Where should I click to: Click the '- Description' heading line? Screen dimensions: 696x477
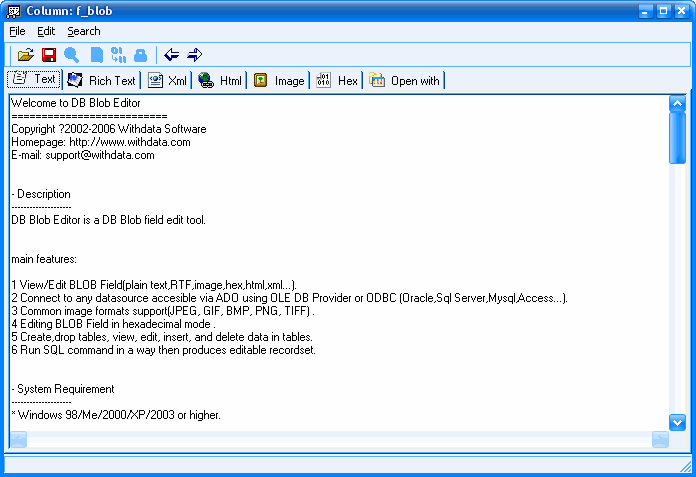[41, 194]
